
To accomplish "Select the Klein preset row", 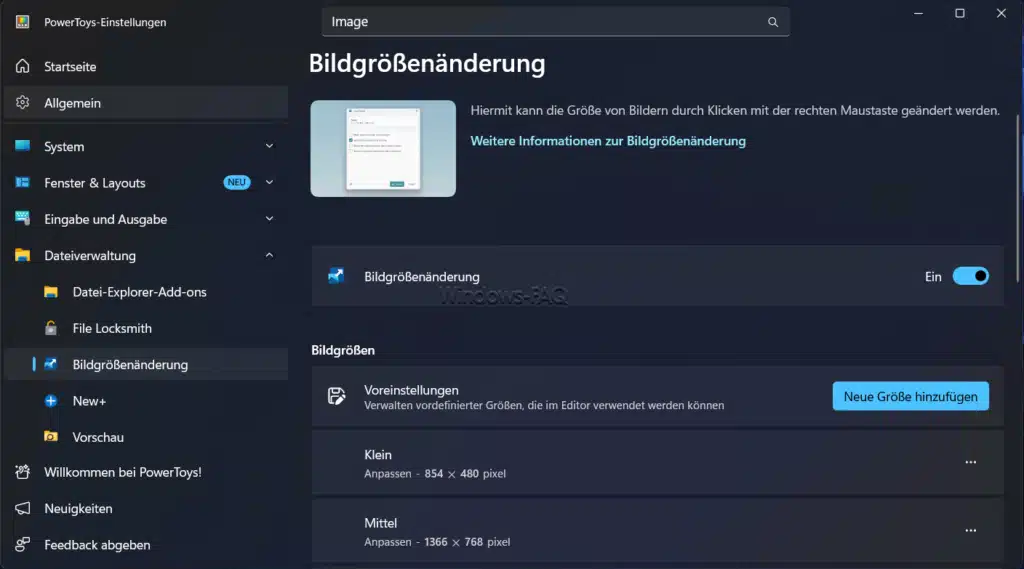I will tap(657, 463).
